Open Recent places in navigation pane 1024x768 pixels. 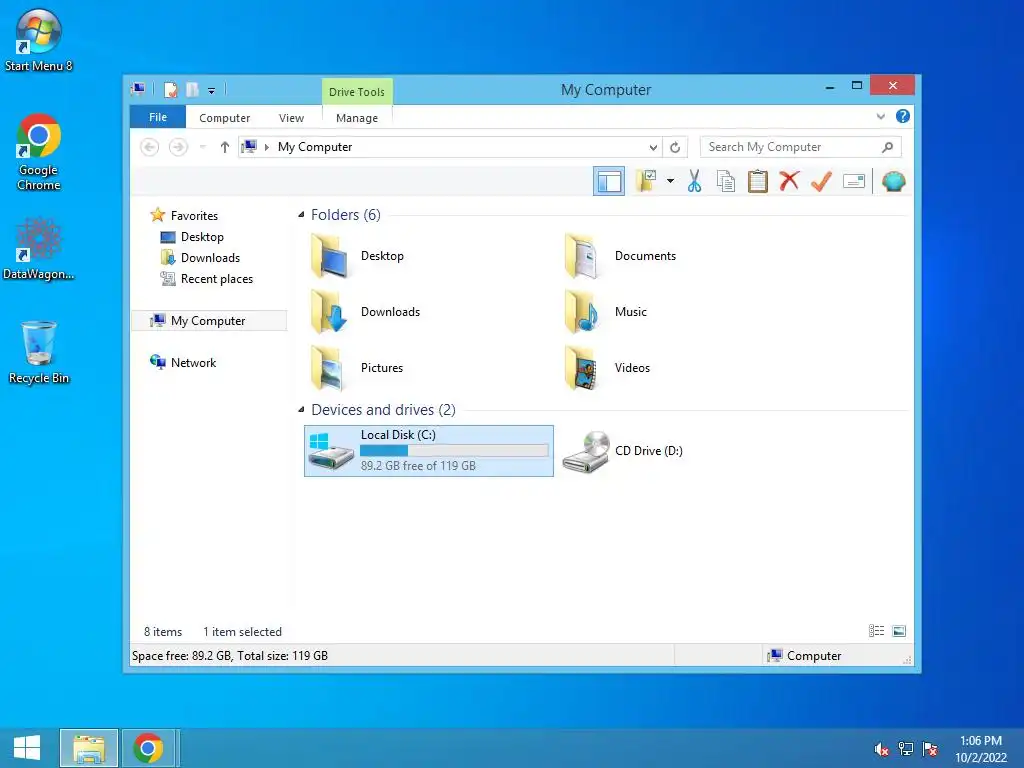coord(217,279)
